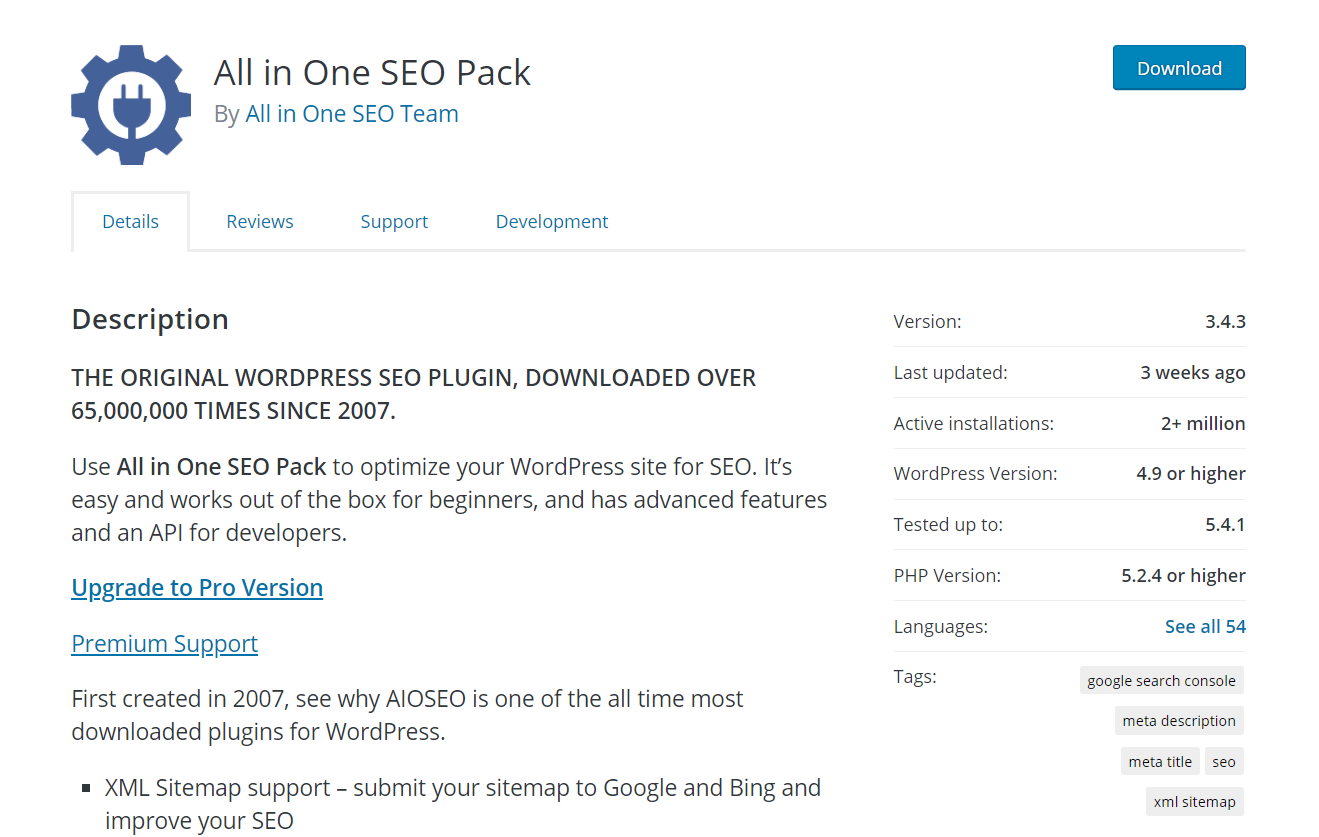This screenshot has height=837, width=1319.
Task: Click the 'Tested up to:' label
Action: pyautogui.click(x=948, y=524)
